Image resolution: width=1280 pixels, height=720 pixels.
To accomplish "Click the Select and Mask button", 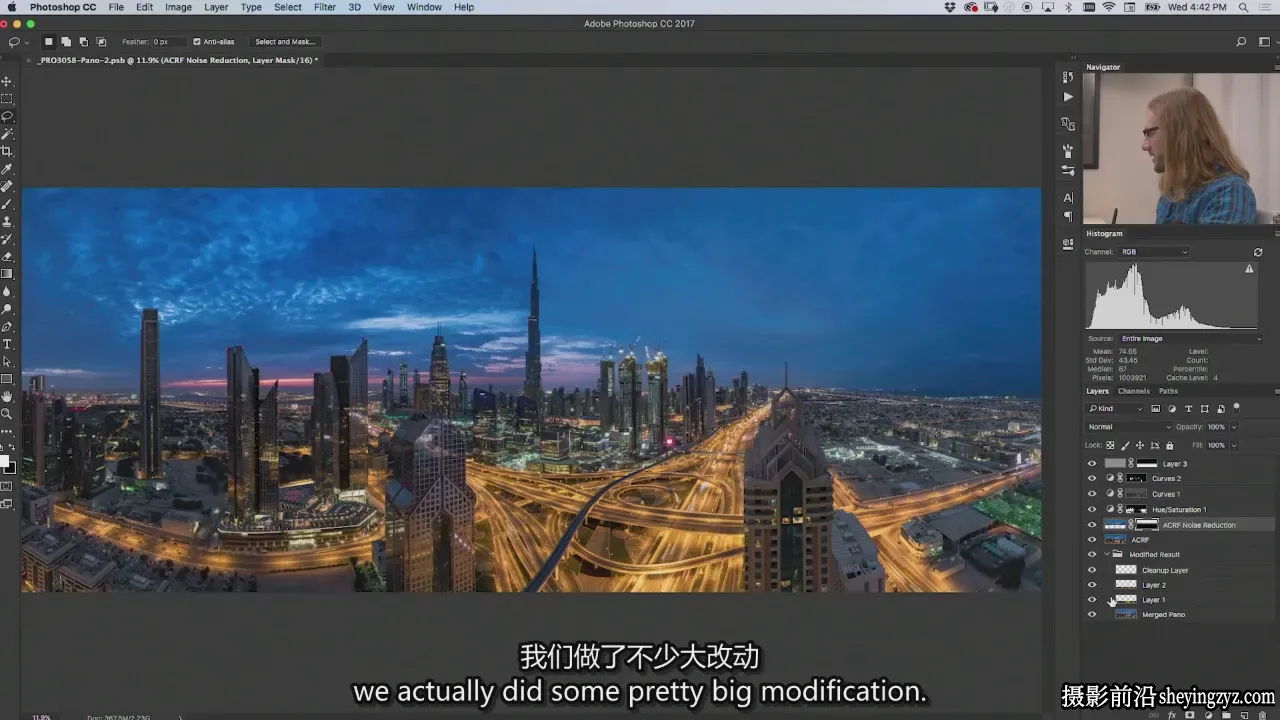I will tap(285, 42).
